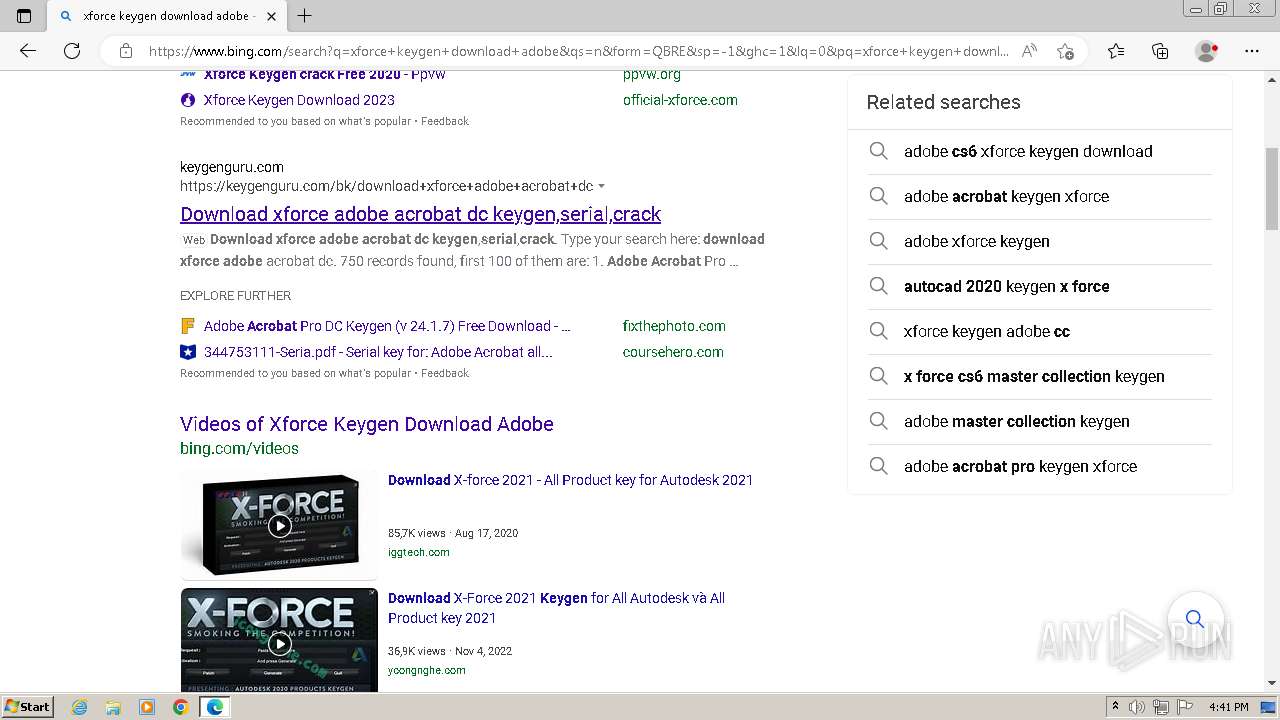
Task: Open the Collections panel
Action: click(1160, 51)
